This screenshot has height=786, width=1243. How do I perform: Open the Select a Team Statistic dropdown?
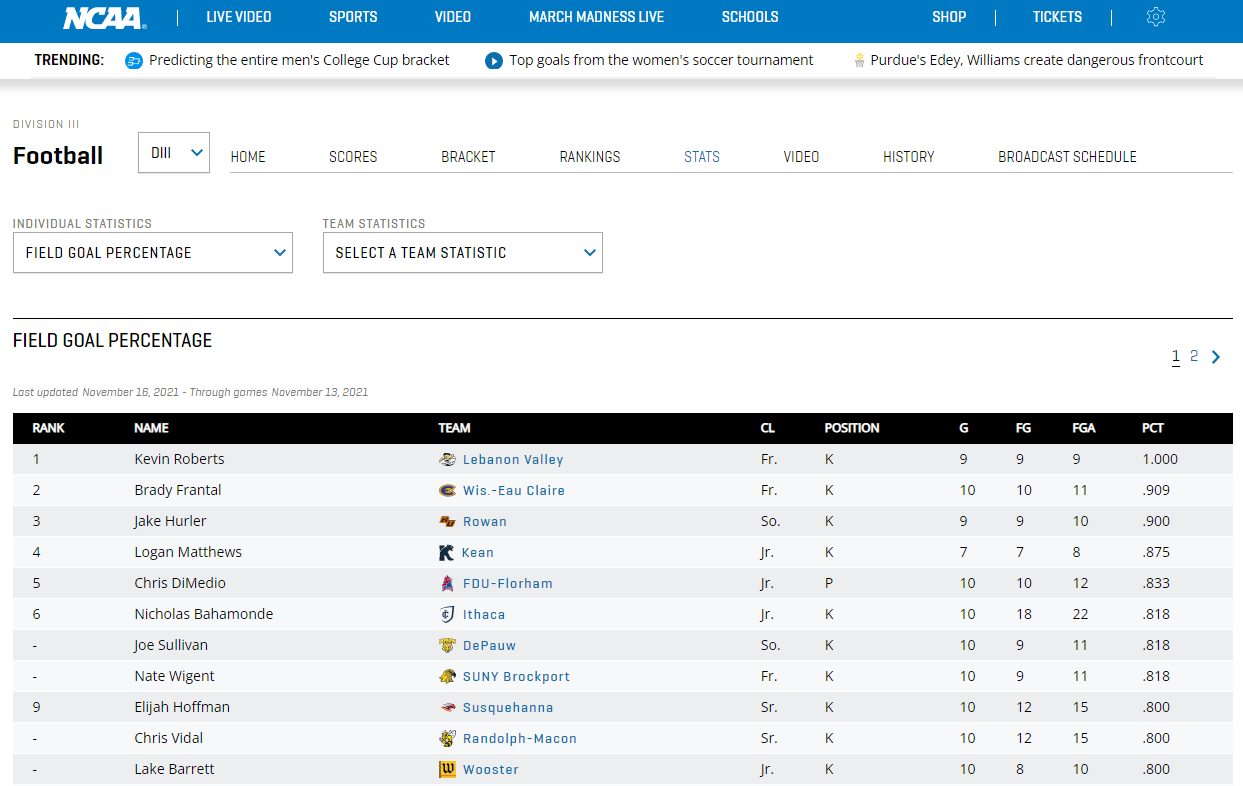click(463, 253)
